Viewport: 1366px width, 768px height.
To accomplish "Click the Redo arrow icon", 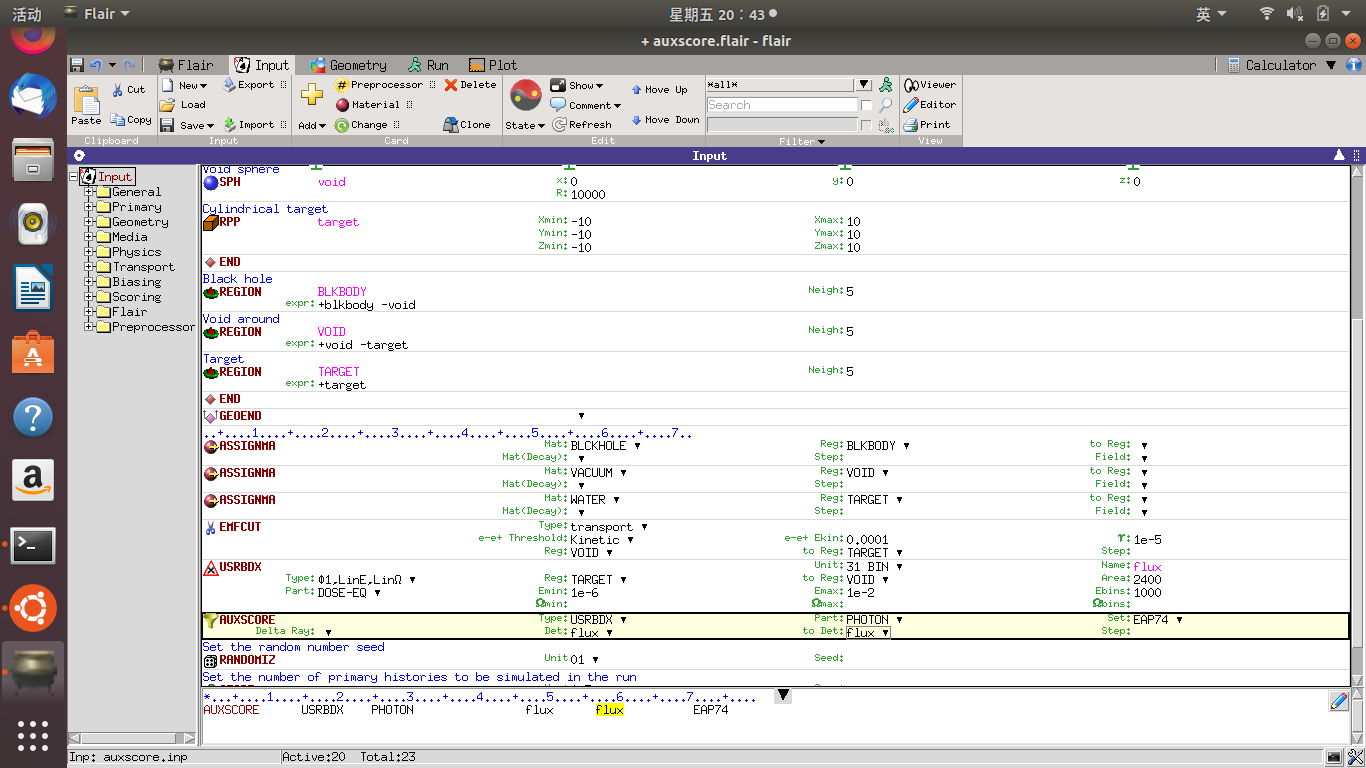I will [130, 65].
